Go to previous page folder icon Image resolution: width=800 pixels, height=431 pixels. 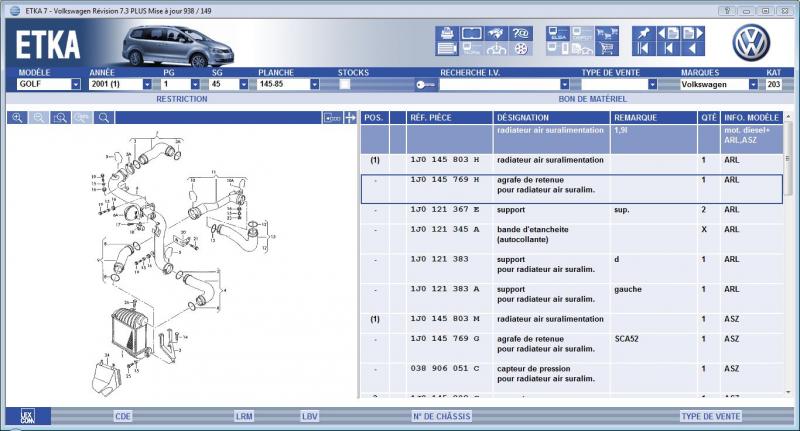pos(668,33)
